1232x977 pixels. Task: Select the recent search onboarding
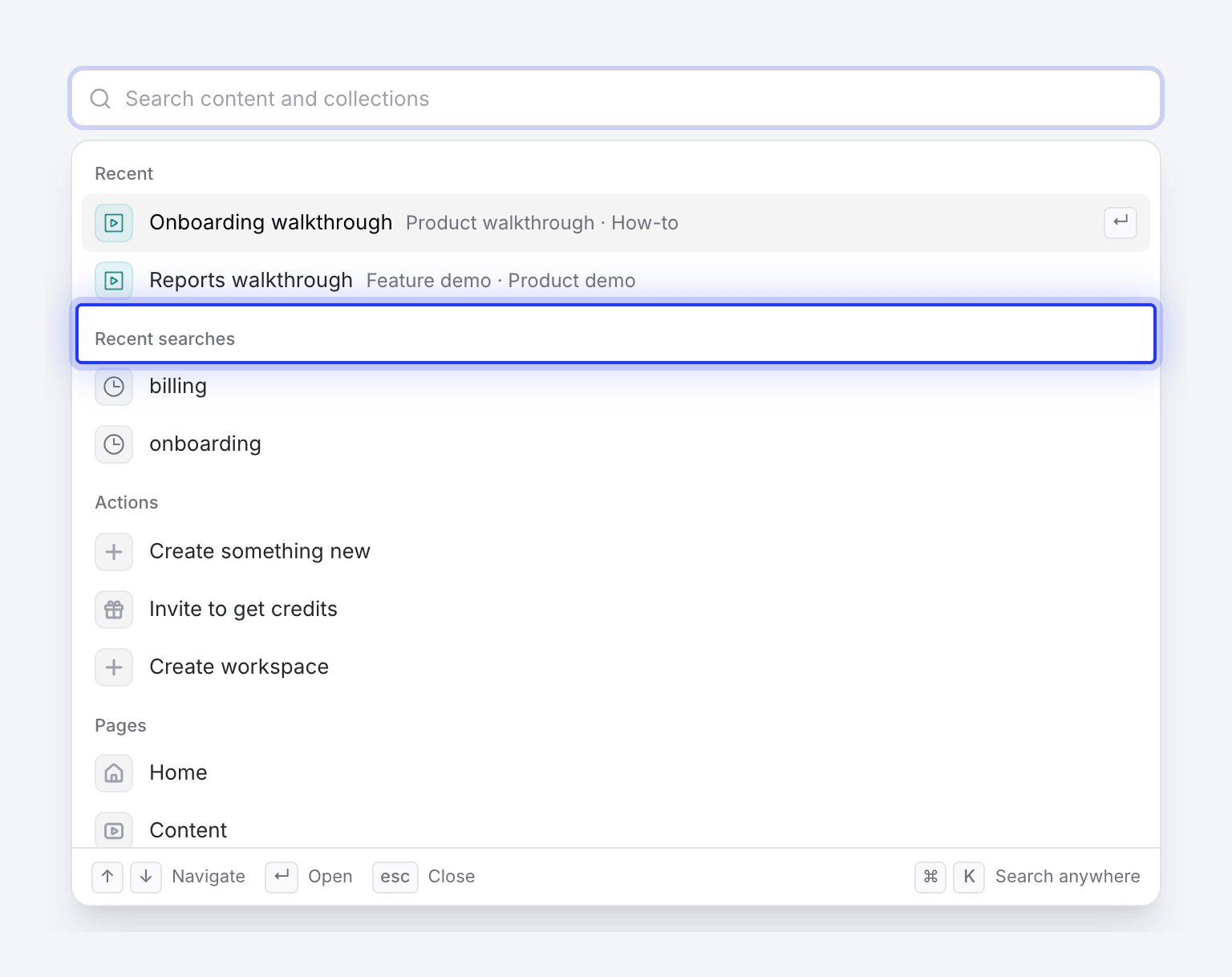615,444
